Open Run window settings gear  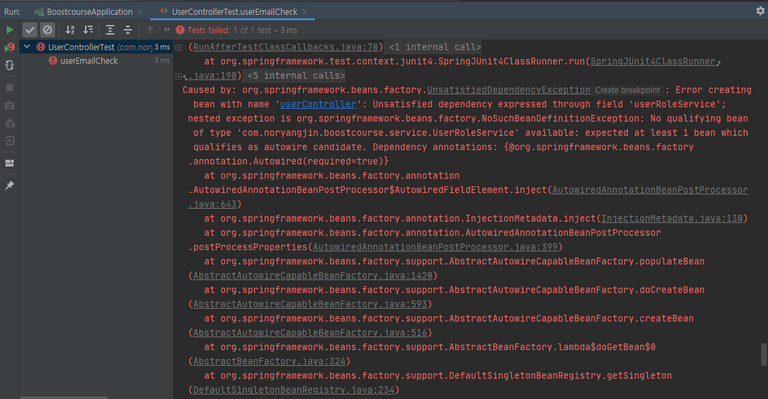760,10
